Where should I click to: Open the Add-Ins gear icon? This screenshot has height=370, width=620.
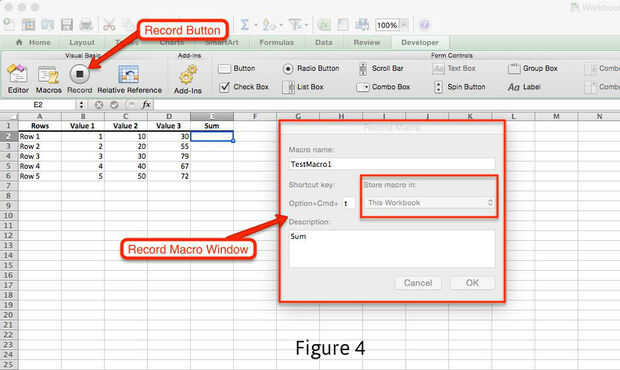tap(188, 75)
